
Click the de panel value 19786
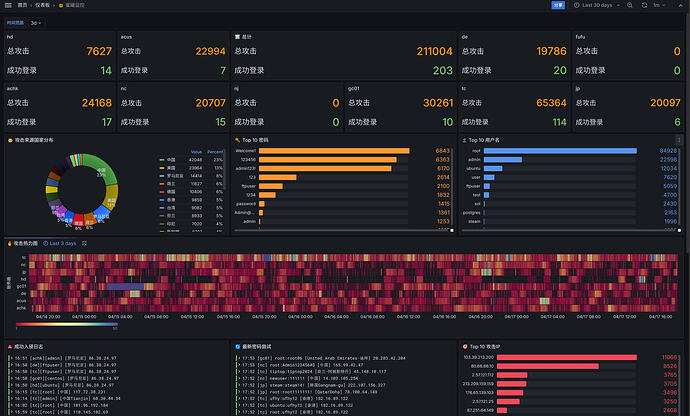(x=551, y=52)
